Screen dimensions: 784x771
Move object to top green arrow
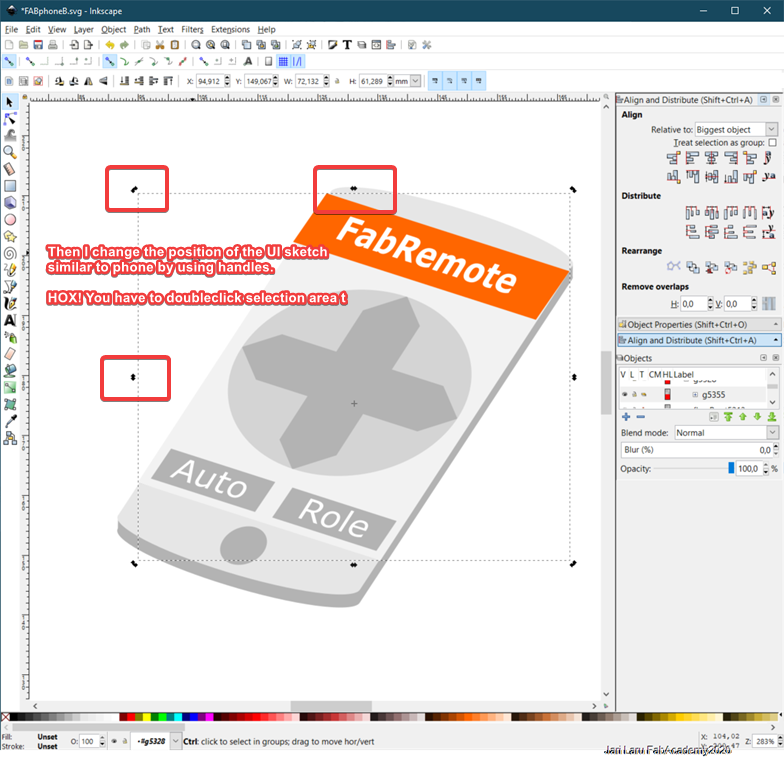pyautogui.click(x=728, y=416)
